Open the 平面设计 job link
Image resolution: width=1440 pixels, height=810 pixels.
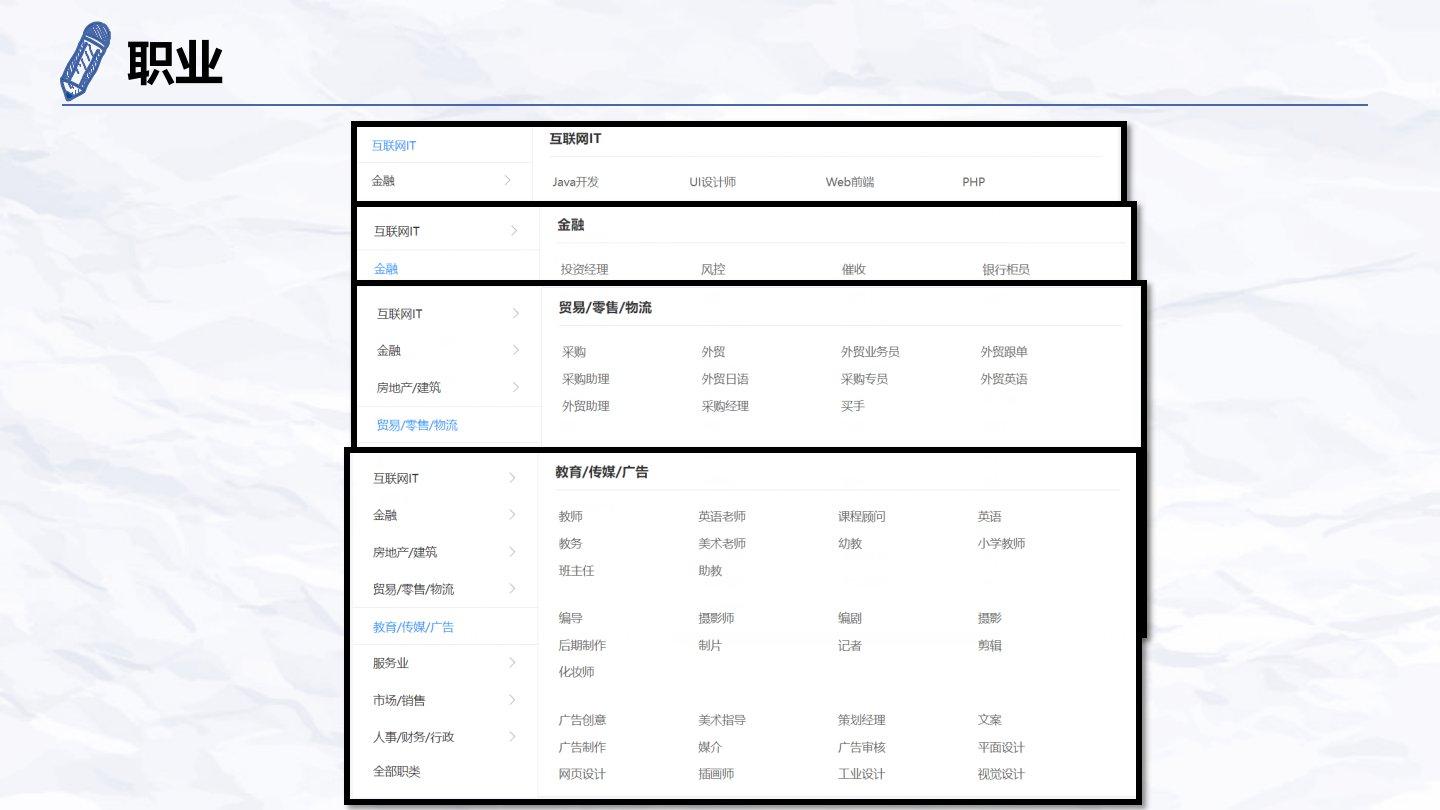pyautogui.click(x=1001, y=748)
